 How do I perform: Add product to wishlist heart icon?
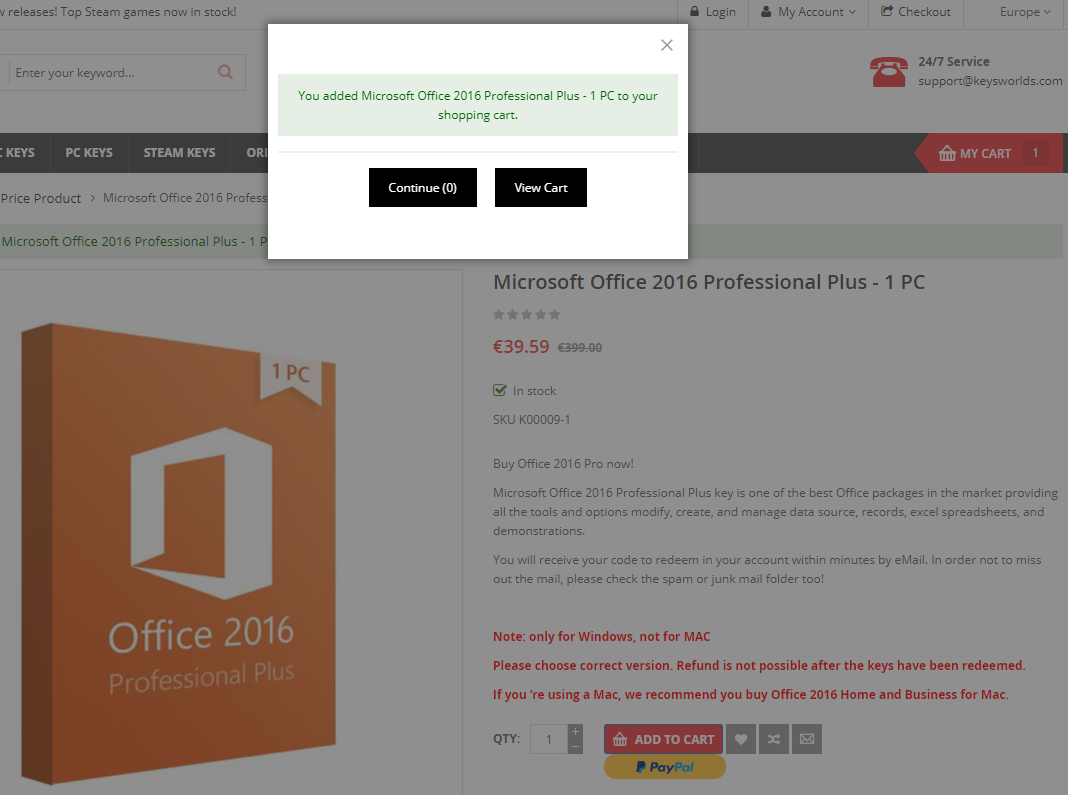pyautogui.click(x=741, y=740)
